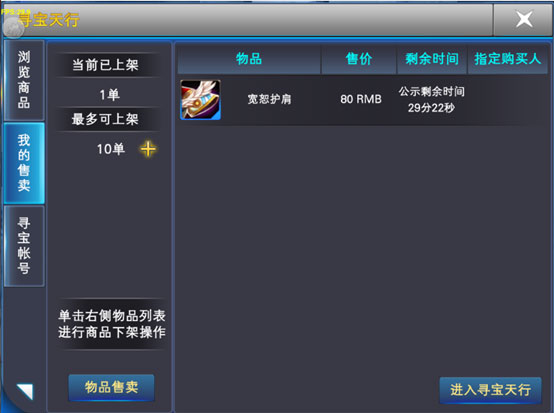Close the 寻宝天行 window
The image size is (554, 413).
523,19
